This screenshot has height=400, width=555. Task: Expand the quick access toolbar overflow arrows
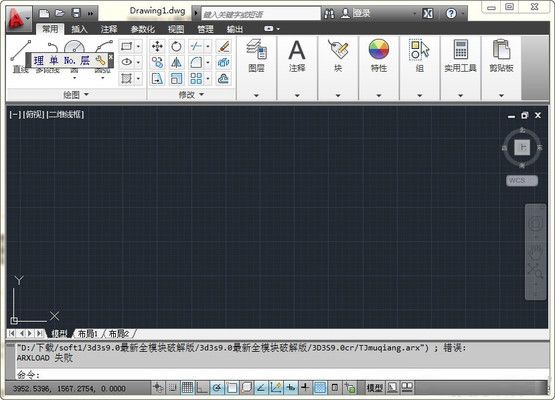point(91,14)
